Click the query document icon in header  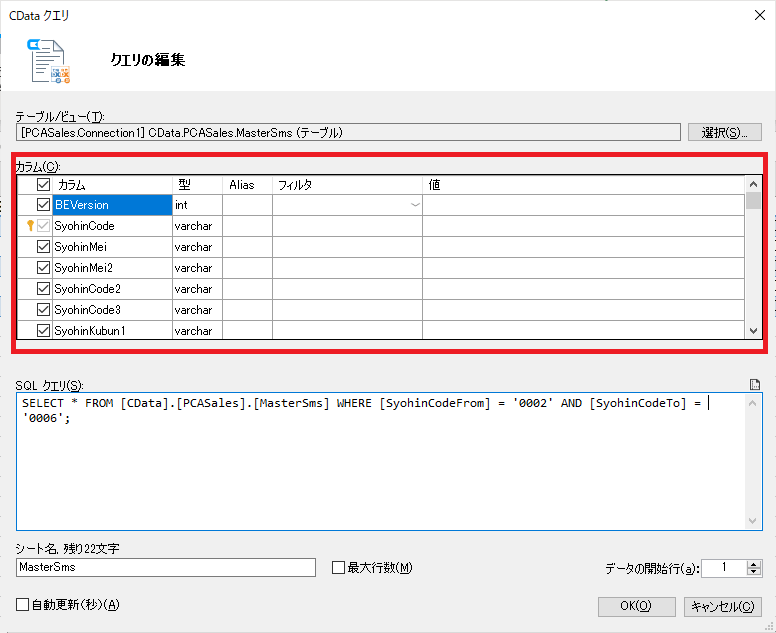tap(48, 61)
